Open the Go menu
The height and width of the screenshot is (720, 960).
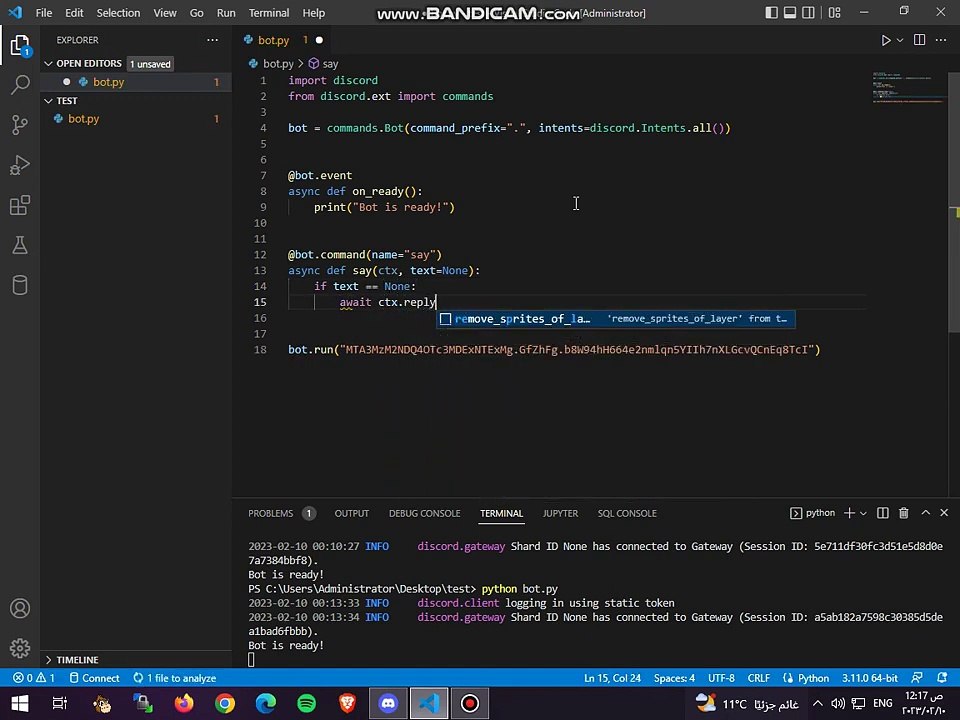pyautogui.click(x=197, y=13)
